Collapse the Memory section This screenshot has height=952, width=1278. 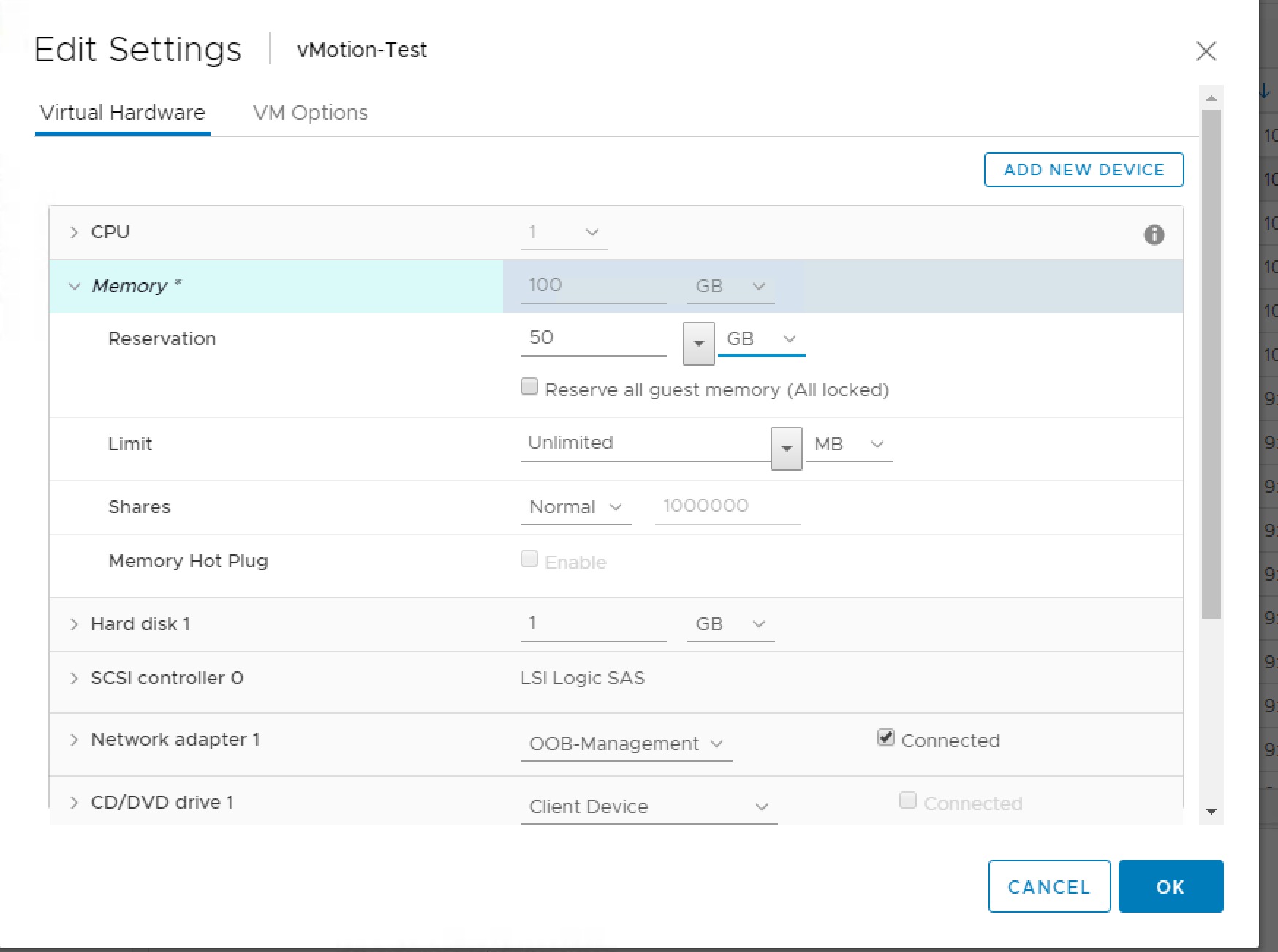(74, 286)
